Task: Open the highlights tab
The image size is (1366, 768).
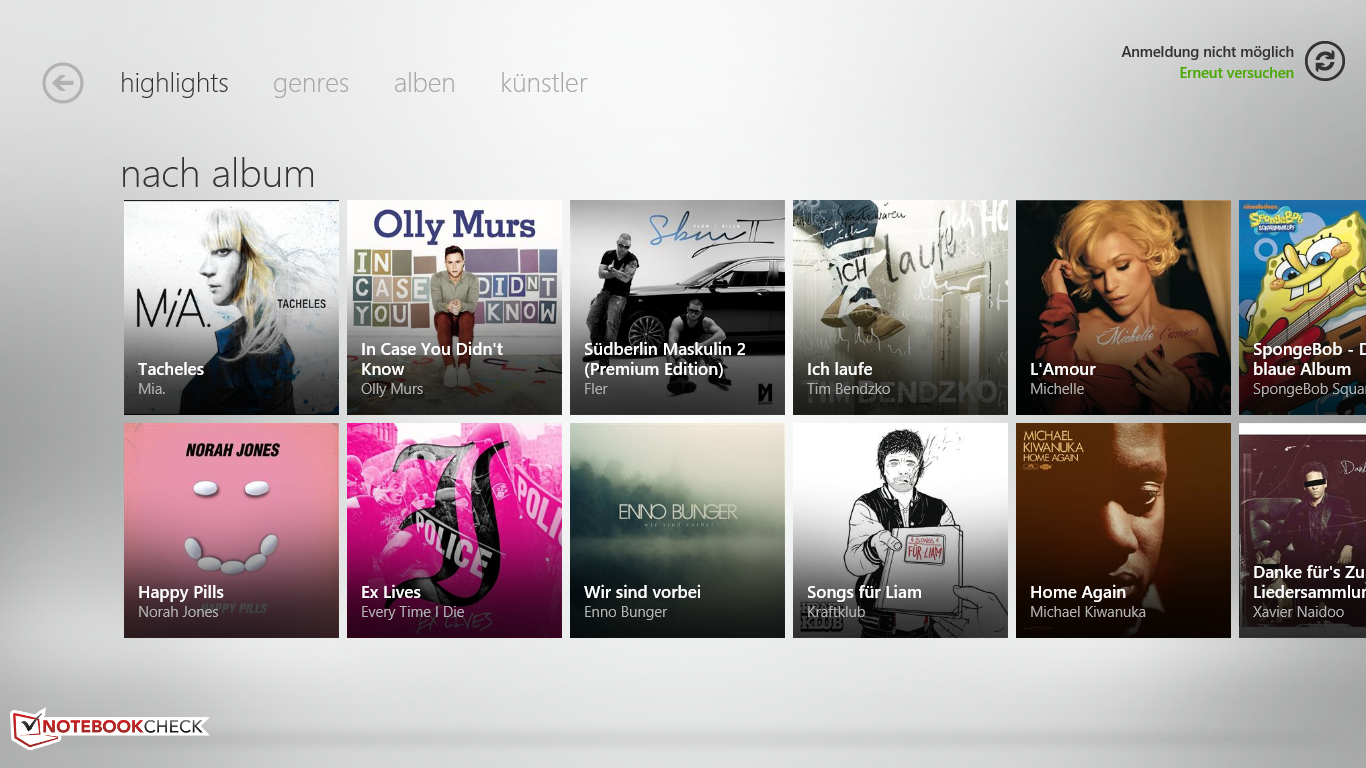Action: tap(174, 83)
